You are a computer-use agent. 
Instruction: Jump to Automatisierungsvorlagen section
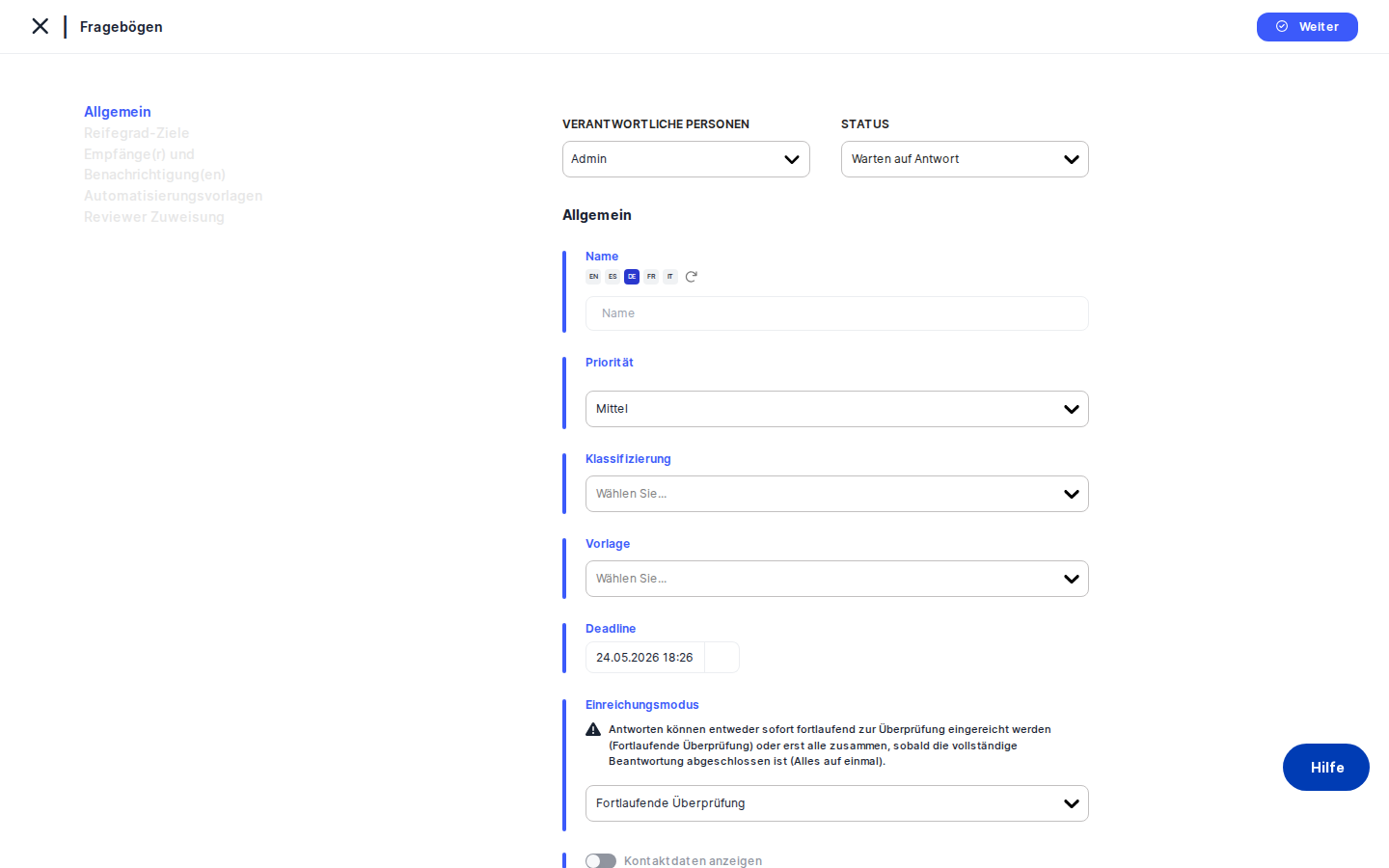[x=174, y=196]
